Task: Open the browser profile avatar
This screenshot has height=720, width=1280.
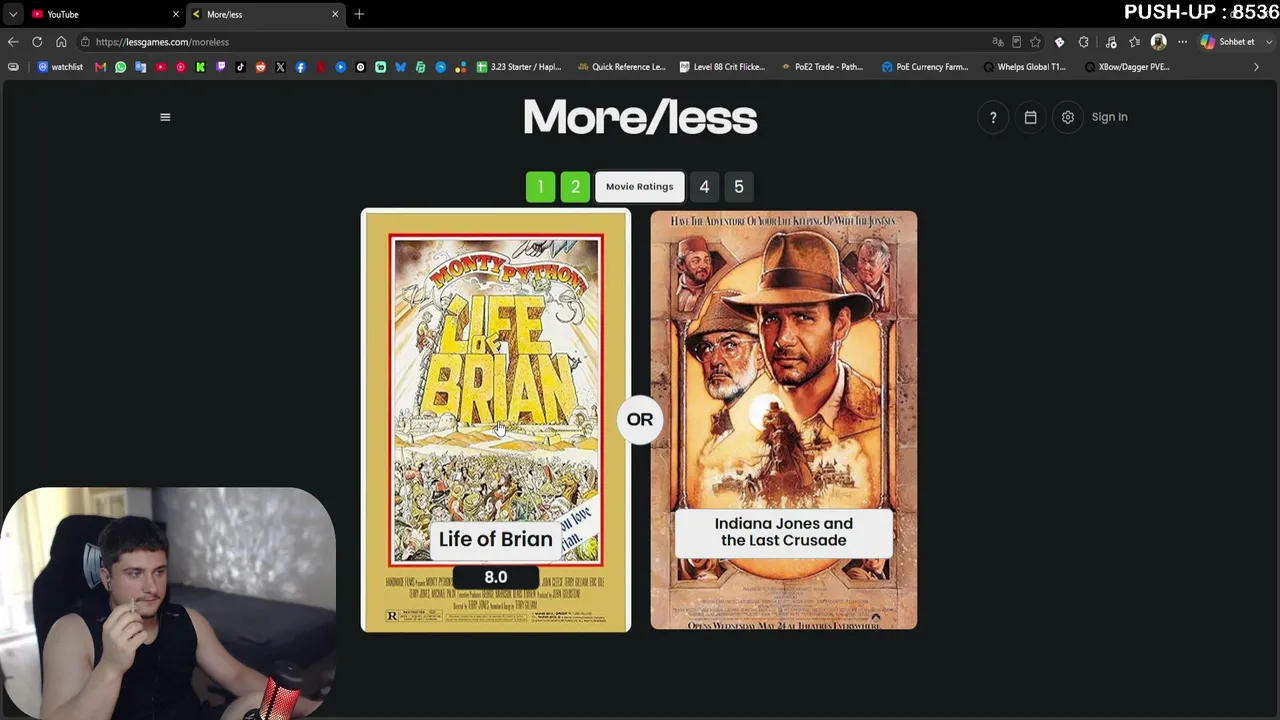Action: (x=1158, y=42)
